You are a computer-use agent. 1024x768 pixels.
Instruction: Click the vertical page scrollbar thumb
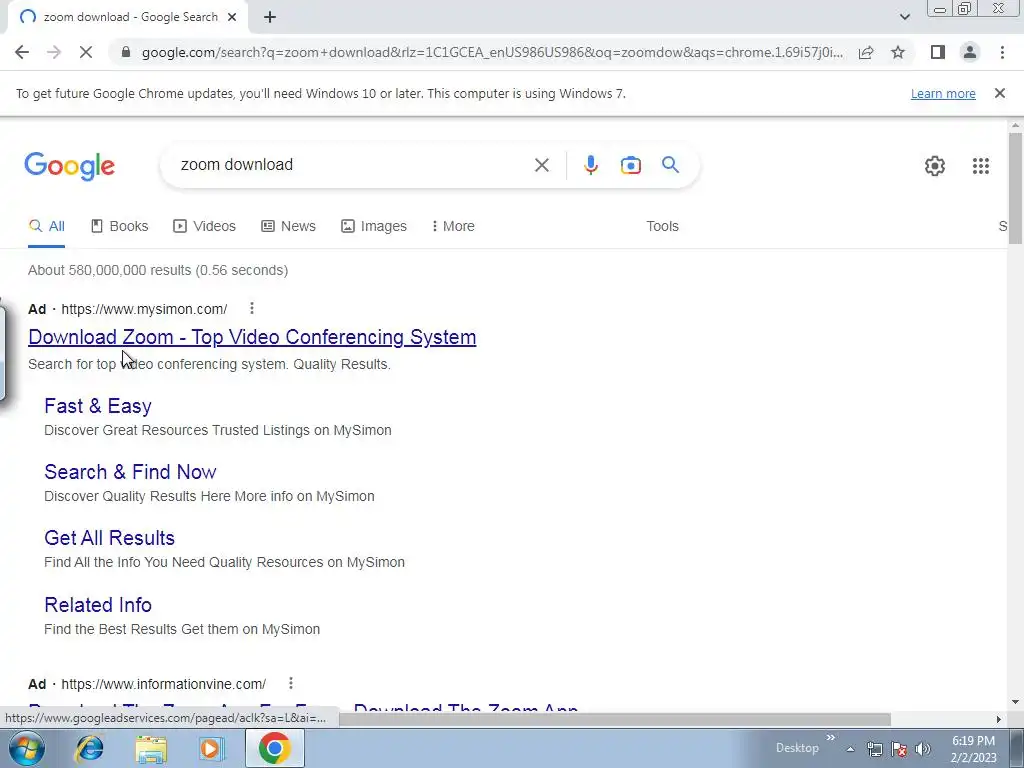point(1015,188)
